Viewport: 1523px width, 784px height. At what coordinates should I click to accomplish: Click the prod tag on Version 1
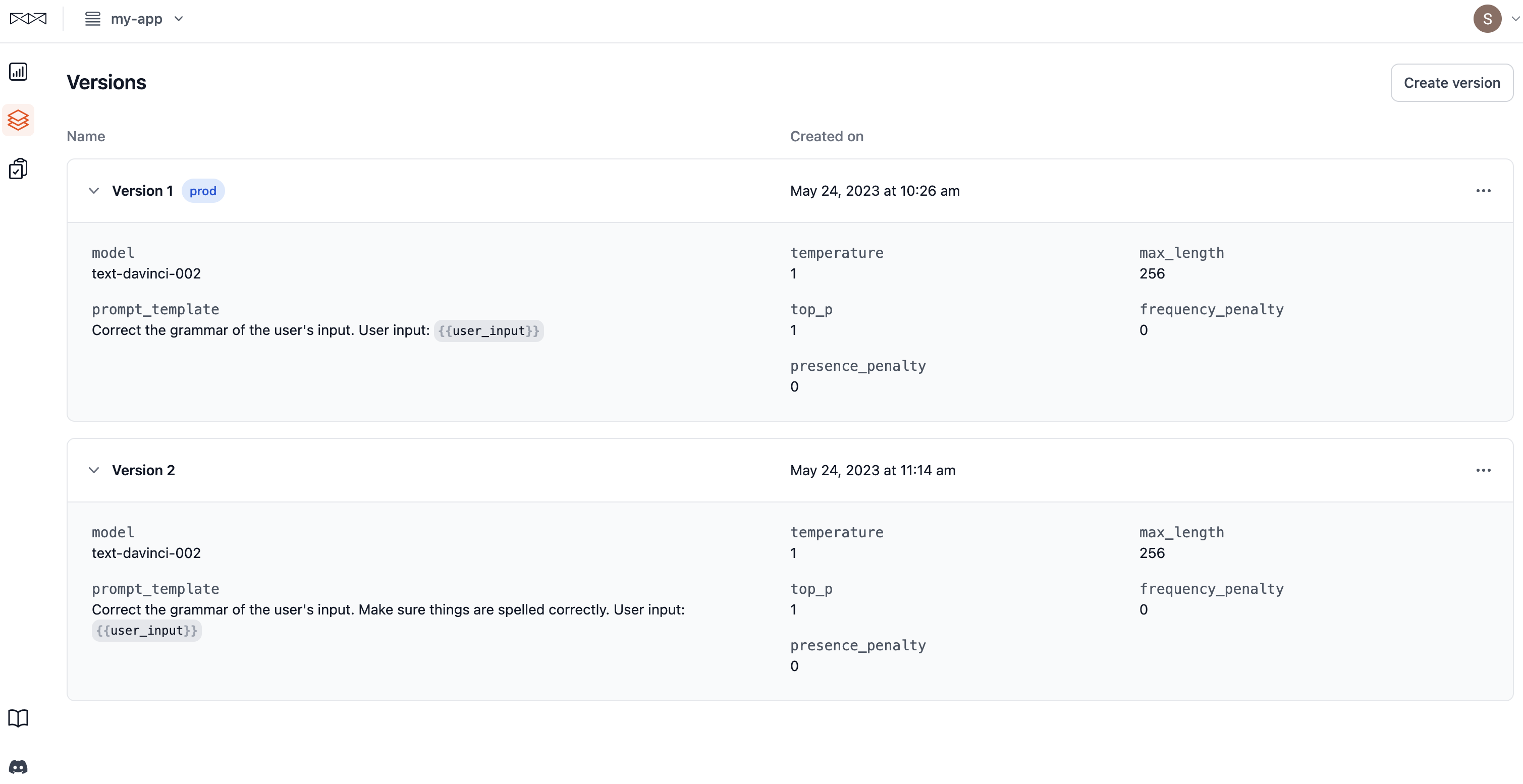[x=203, y=191]
